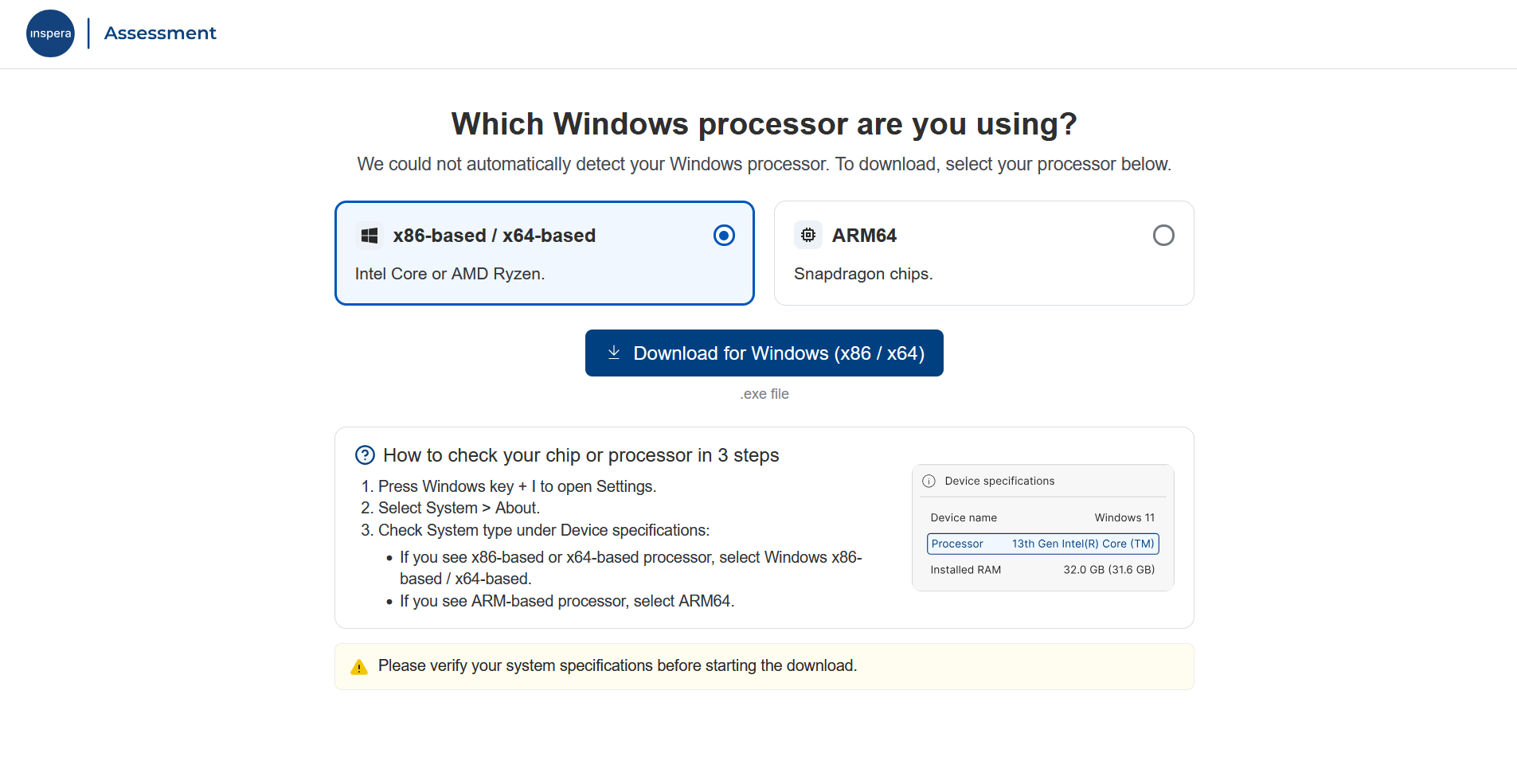
Task: Click the ".exe file" caption
Action: (764, 394)
